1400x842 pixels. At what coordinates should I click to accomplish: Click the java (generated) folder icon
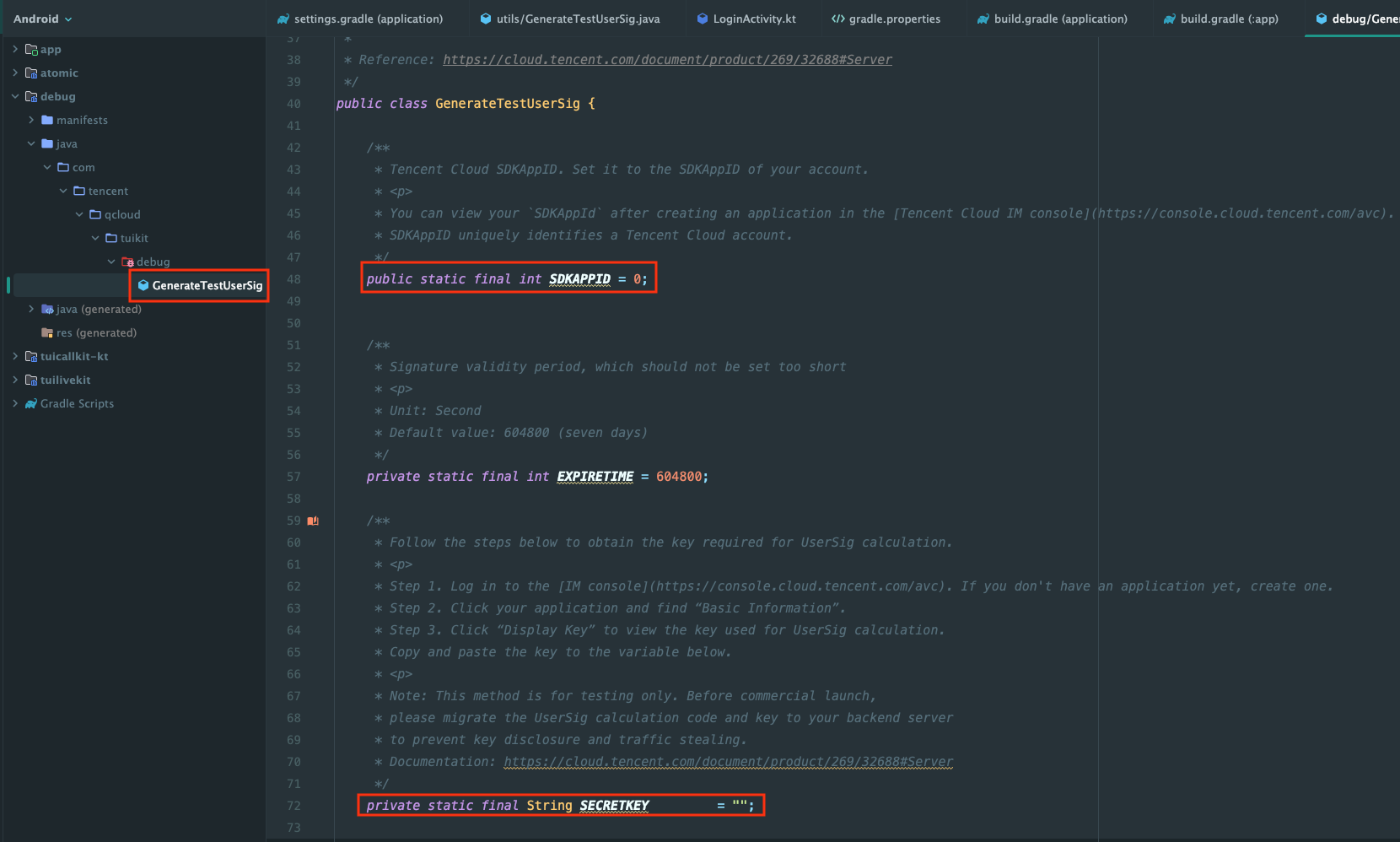click(47, 310)
